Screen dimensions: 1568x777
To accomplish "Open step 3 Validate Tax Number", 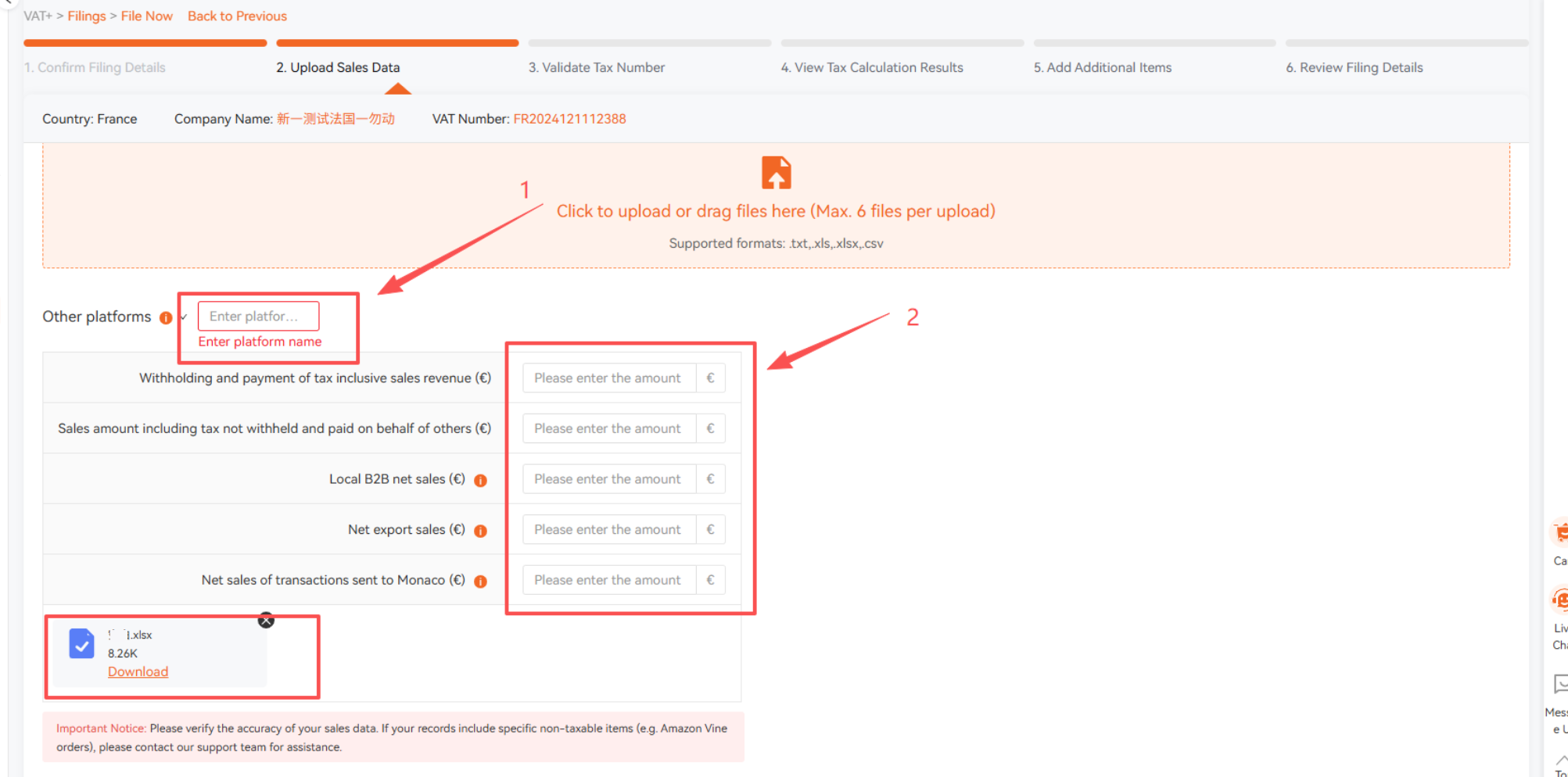I will coord(597,67).
